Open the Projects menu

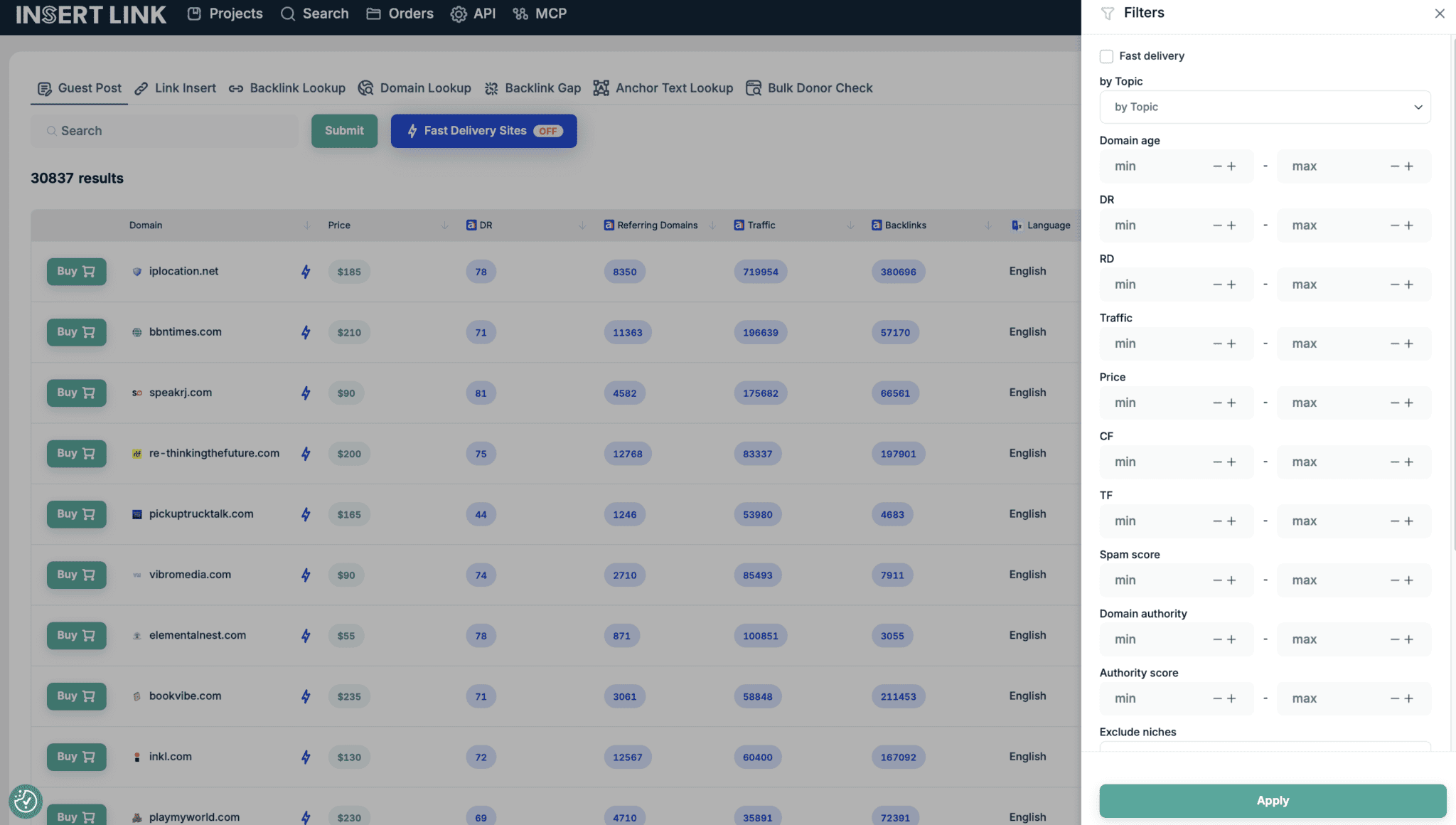225,14
